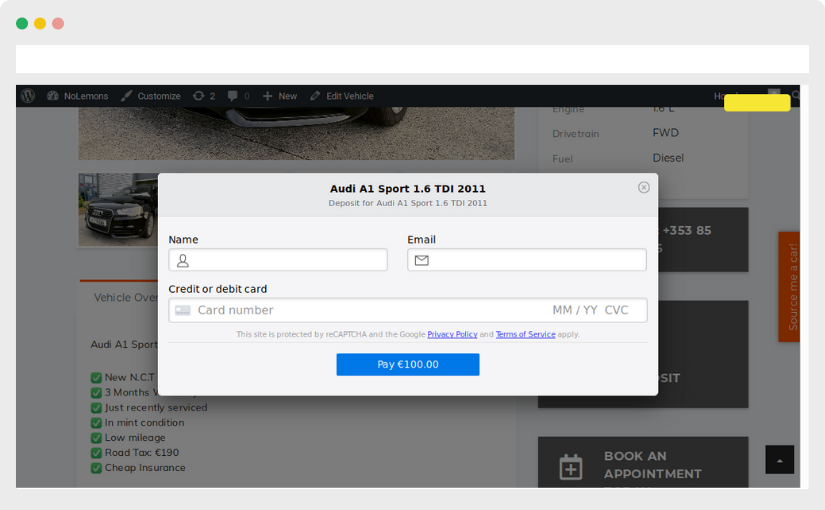Click the back-to-top arrow button
Image resolution: width=825 pixels, height=510 pixels.
[779, 459]
